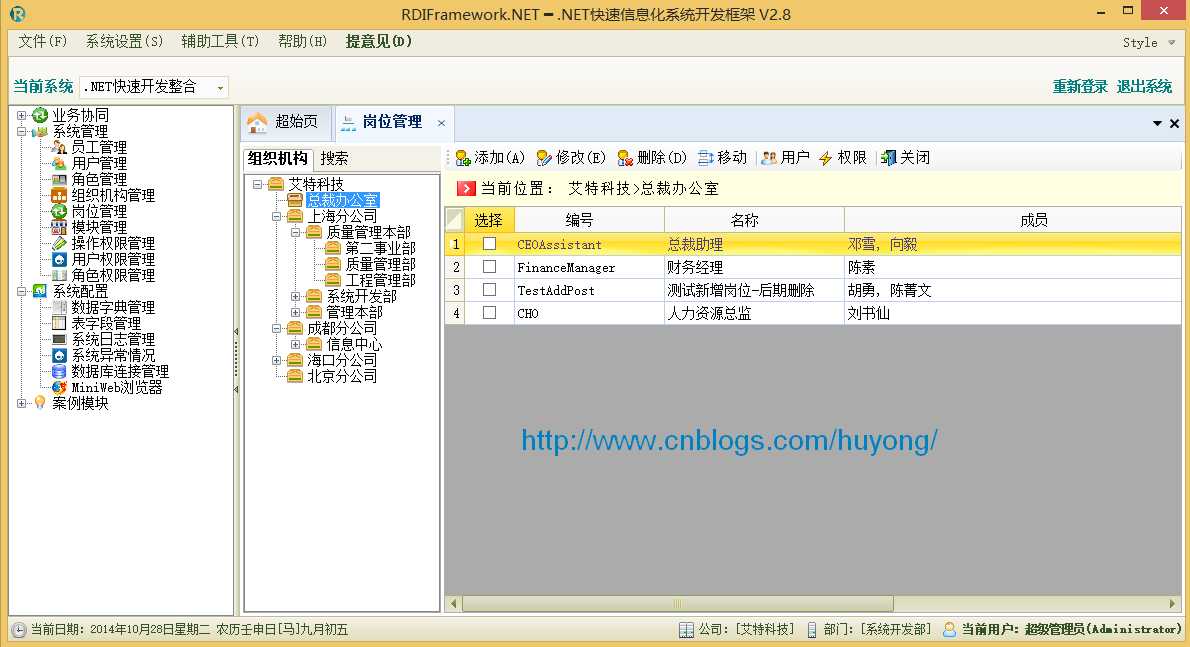Tick the checkbox for CHO row
Screen dimensions: 1190x647
point(490,313)
